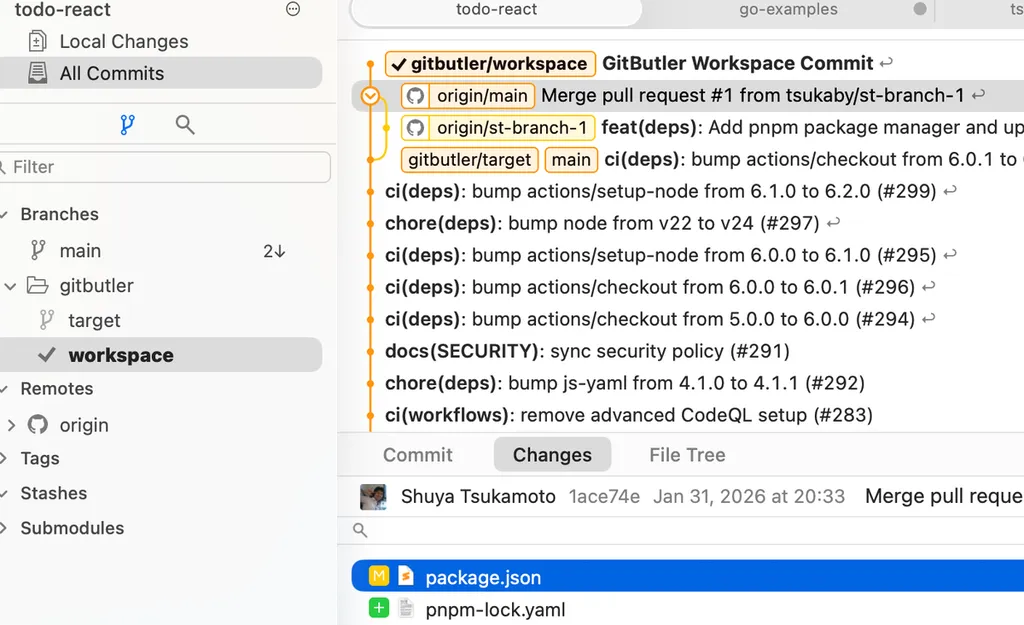Select All Commits in the sidebar
This screenshot has width=1024, height=625.
[111, 73]
